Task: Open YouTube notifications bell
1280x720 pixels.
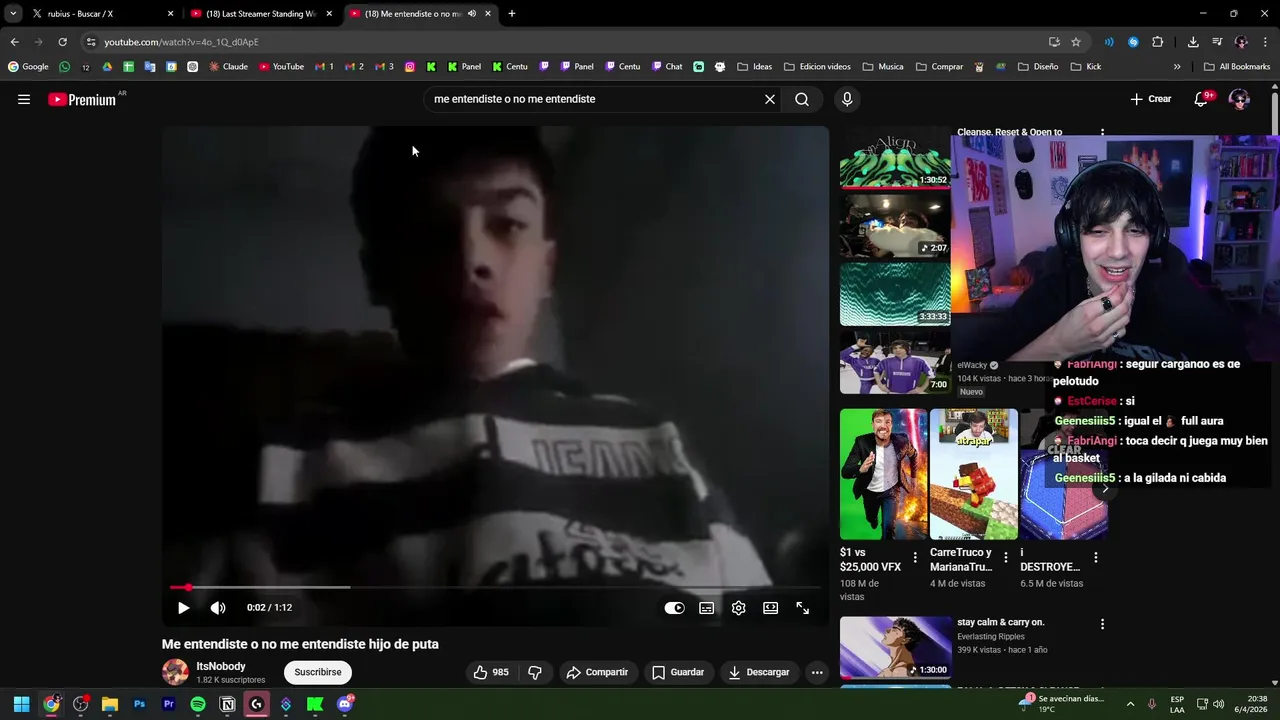Action: 1203,99
